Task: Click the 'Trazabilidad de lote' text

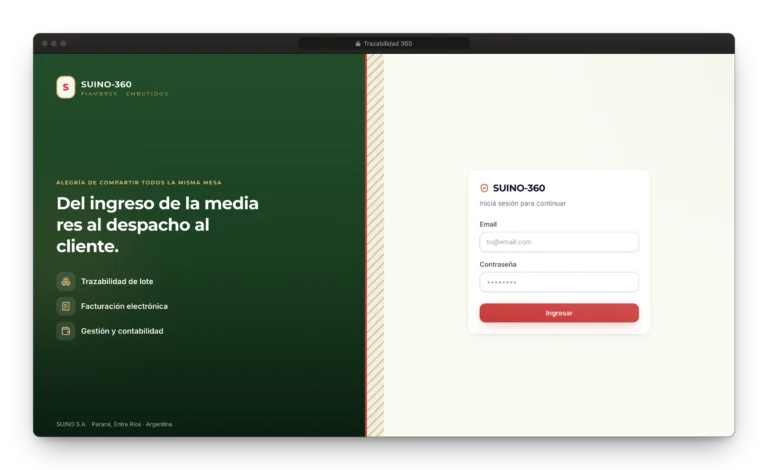Action: [x=117, y=282]
